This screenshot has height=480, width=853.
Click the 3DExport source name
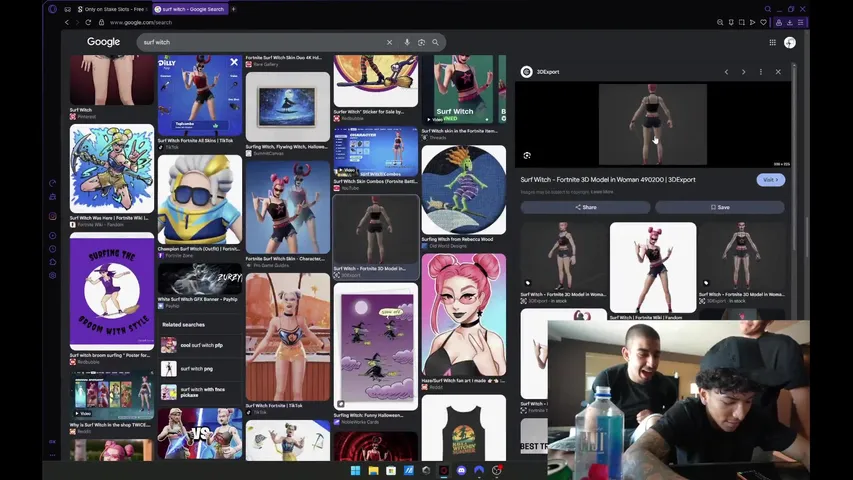(548, 72)
